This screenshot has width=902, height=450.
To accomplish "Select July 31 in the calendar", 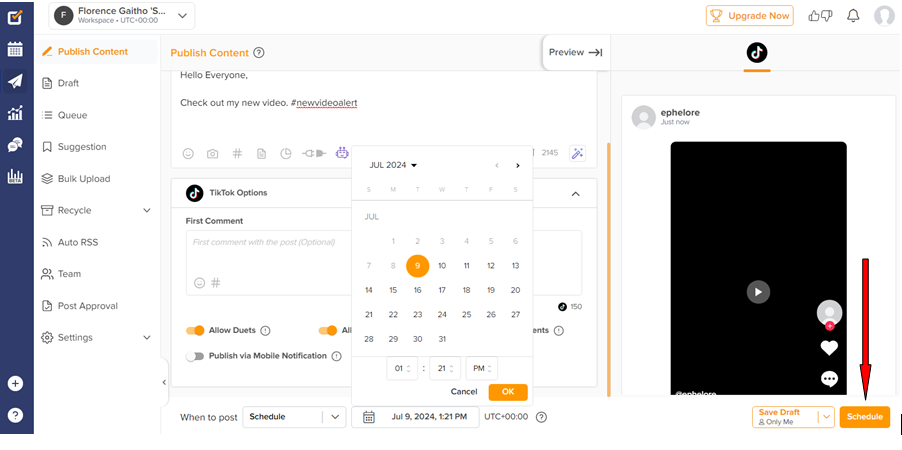I will coord(442,340).
